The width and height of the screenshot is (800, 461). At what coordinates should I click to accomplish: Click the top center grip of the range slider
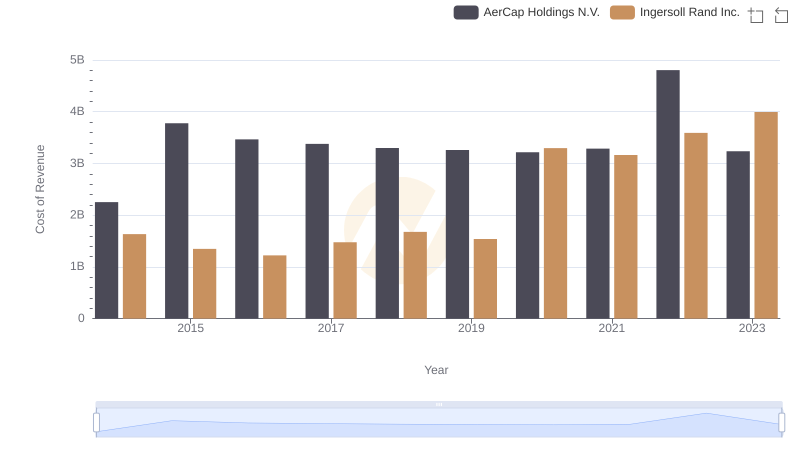(439, 404)
